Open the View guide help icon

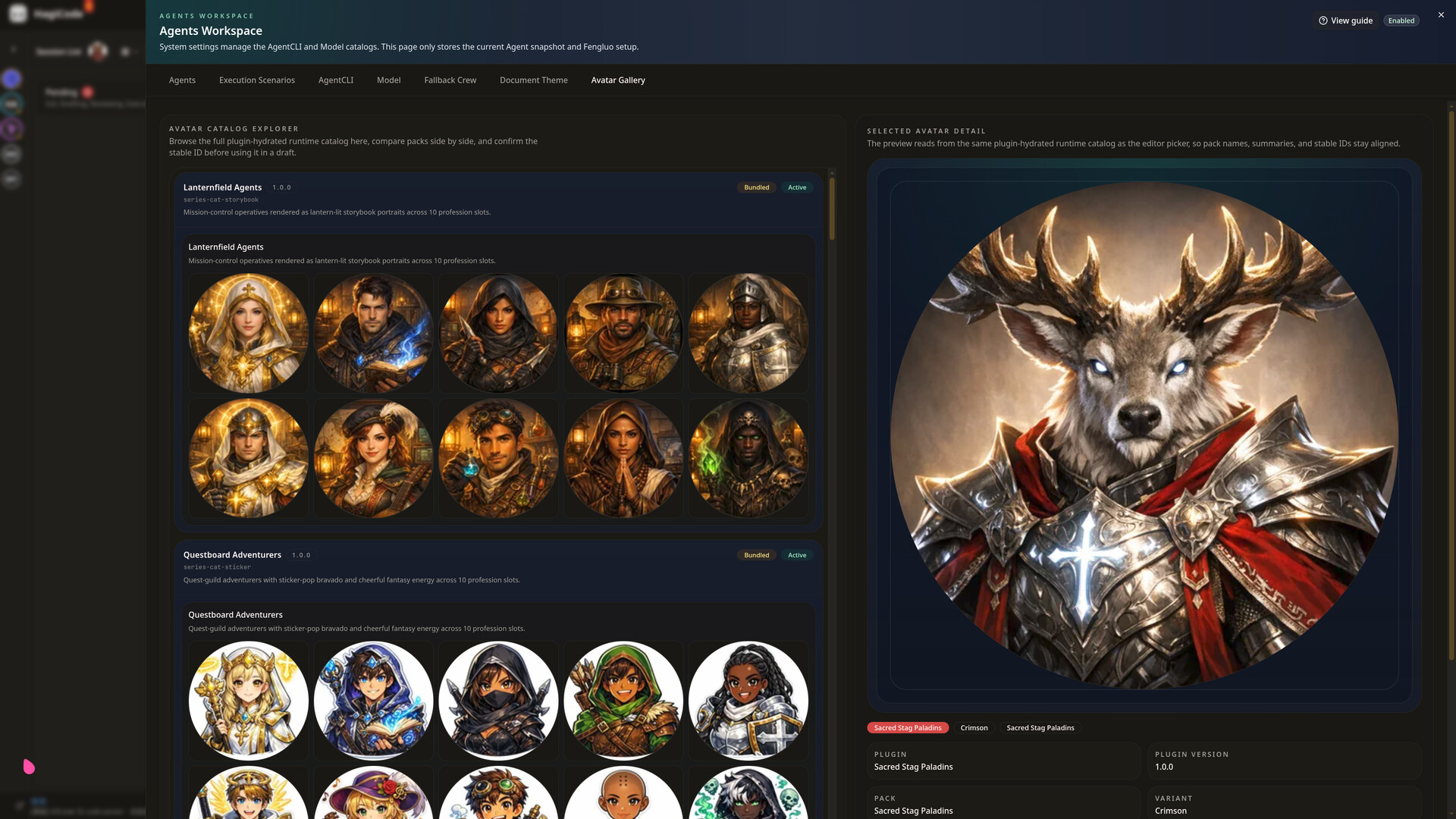coord(1323,21)
